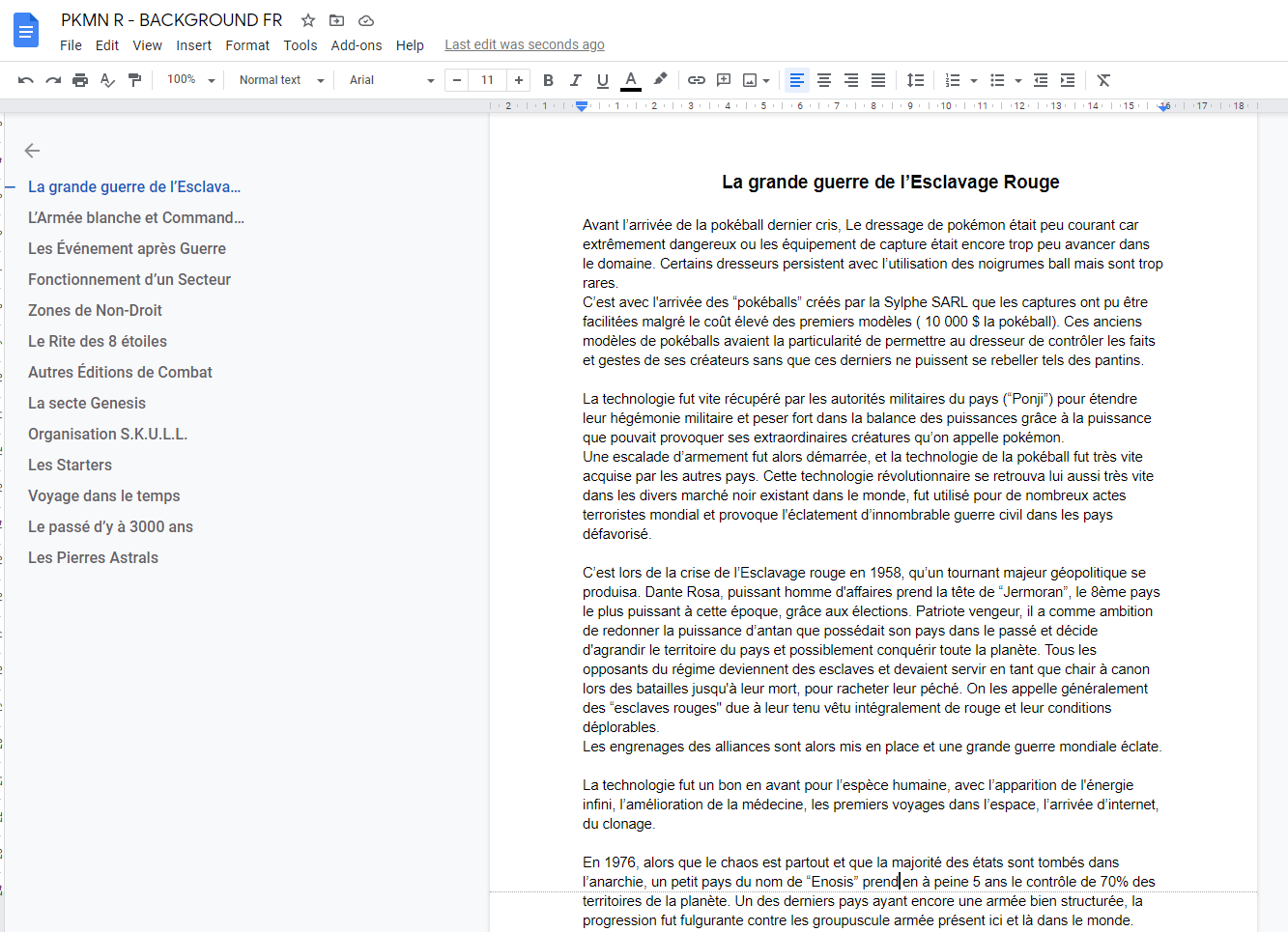
Task: Open the Help menu
Action: 410,45
